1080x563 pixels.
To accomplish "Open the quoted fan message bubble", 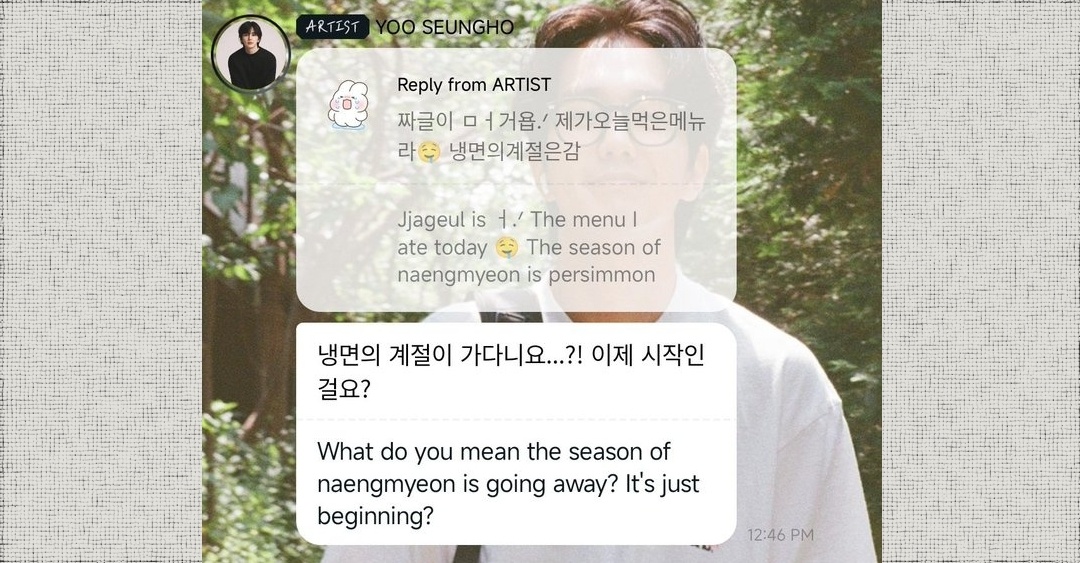I will point(516,180).
